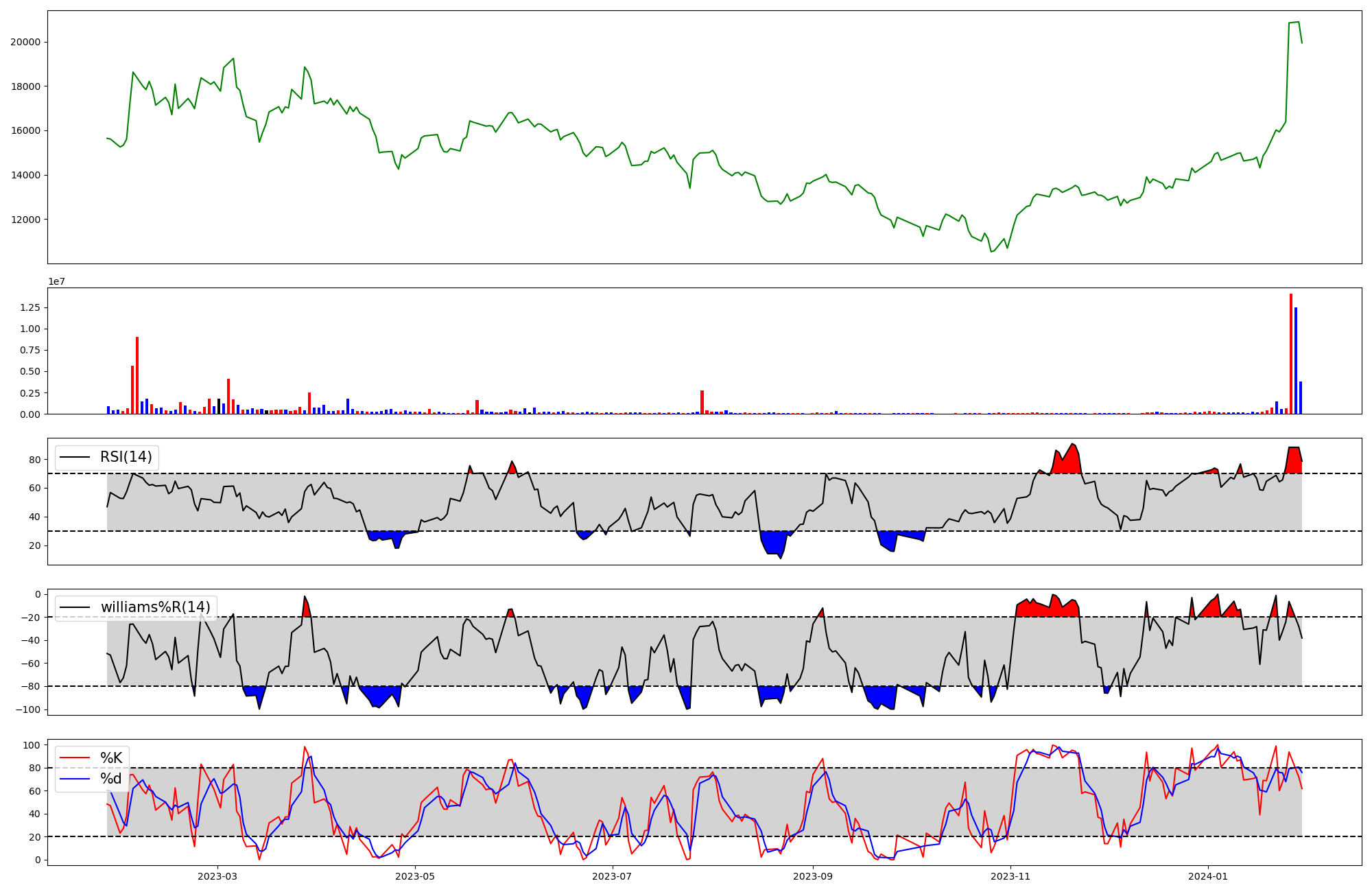Click the 20000 price axis label
This screenshot has height=892, width=1372.
[25, 42]
